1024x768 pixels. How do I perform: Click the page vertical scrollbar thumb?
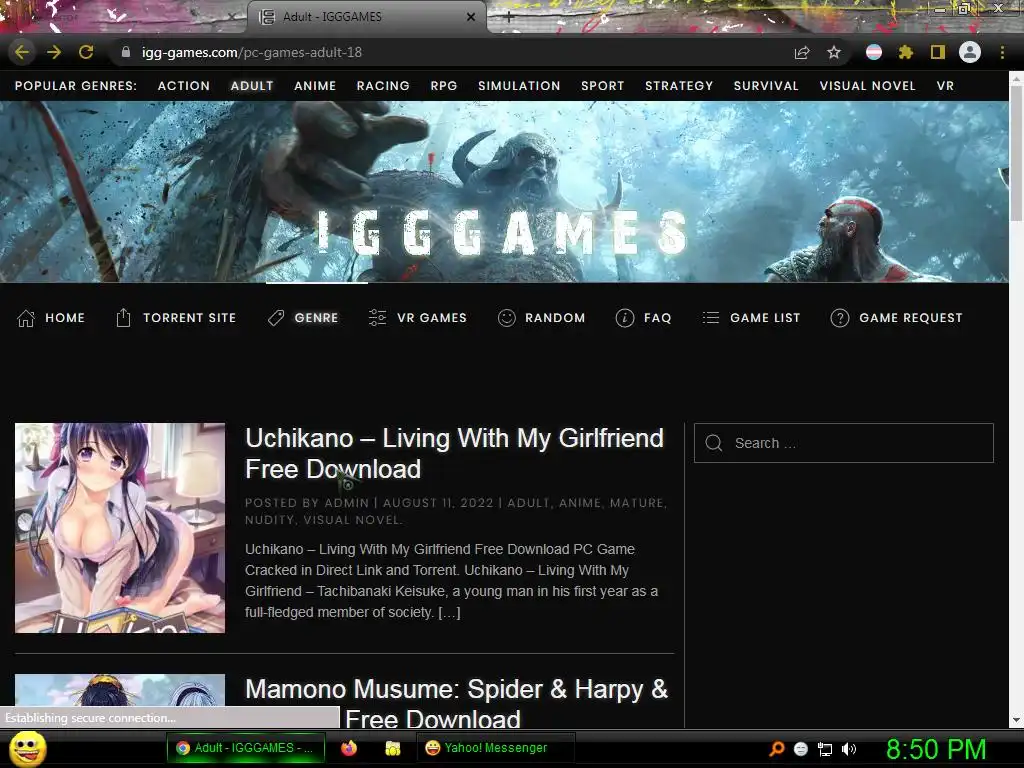pos(1016,153)
